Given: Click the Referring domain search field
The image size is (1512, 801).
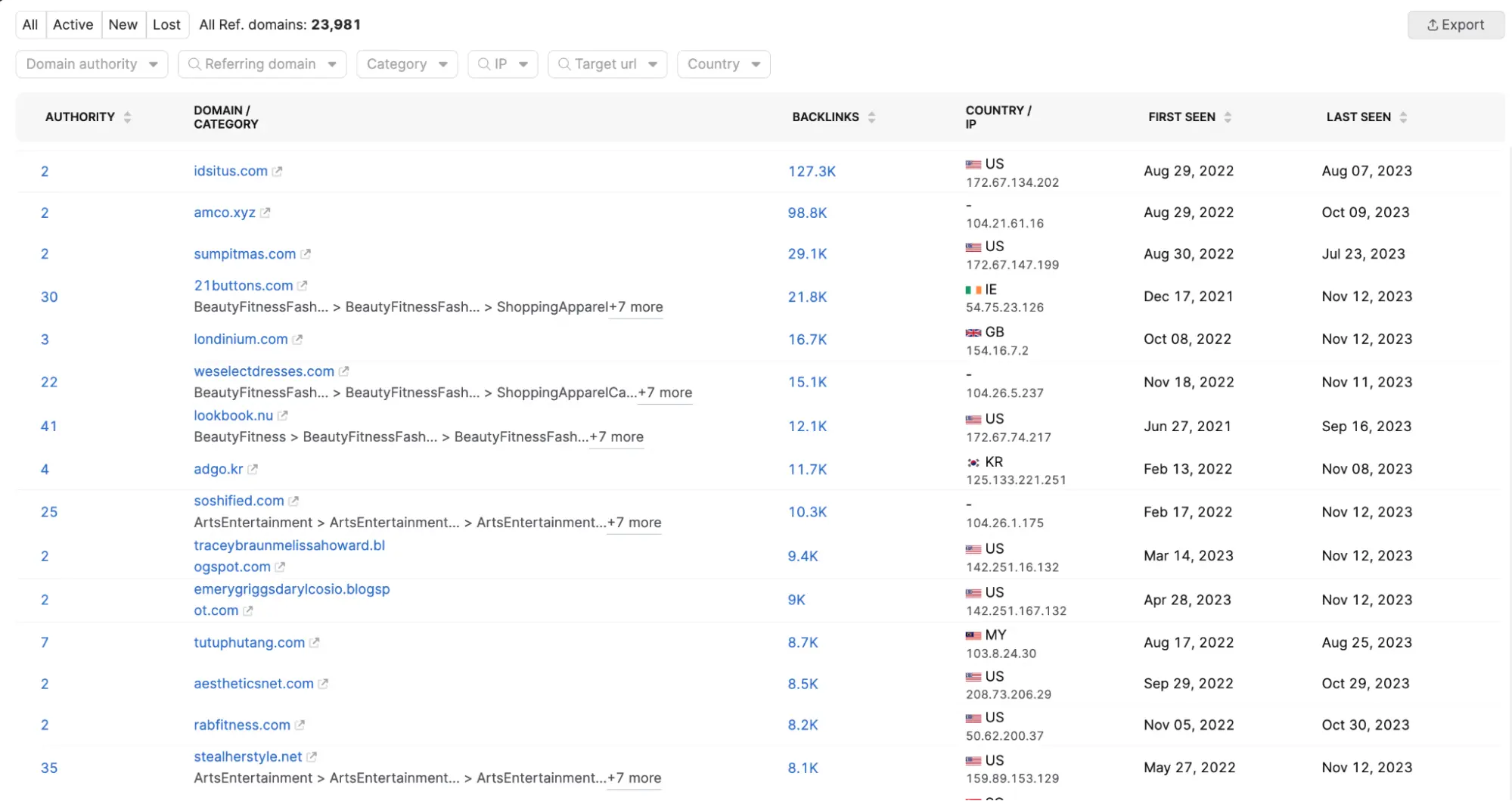Looking at the screenshot, I should 260,64.
